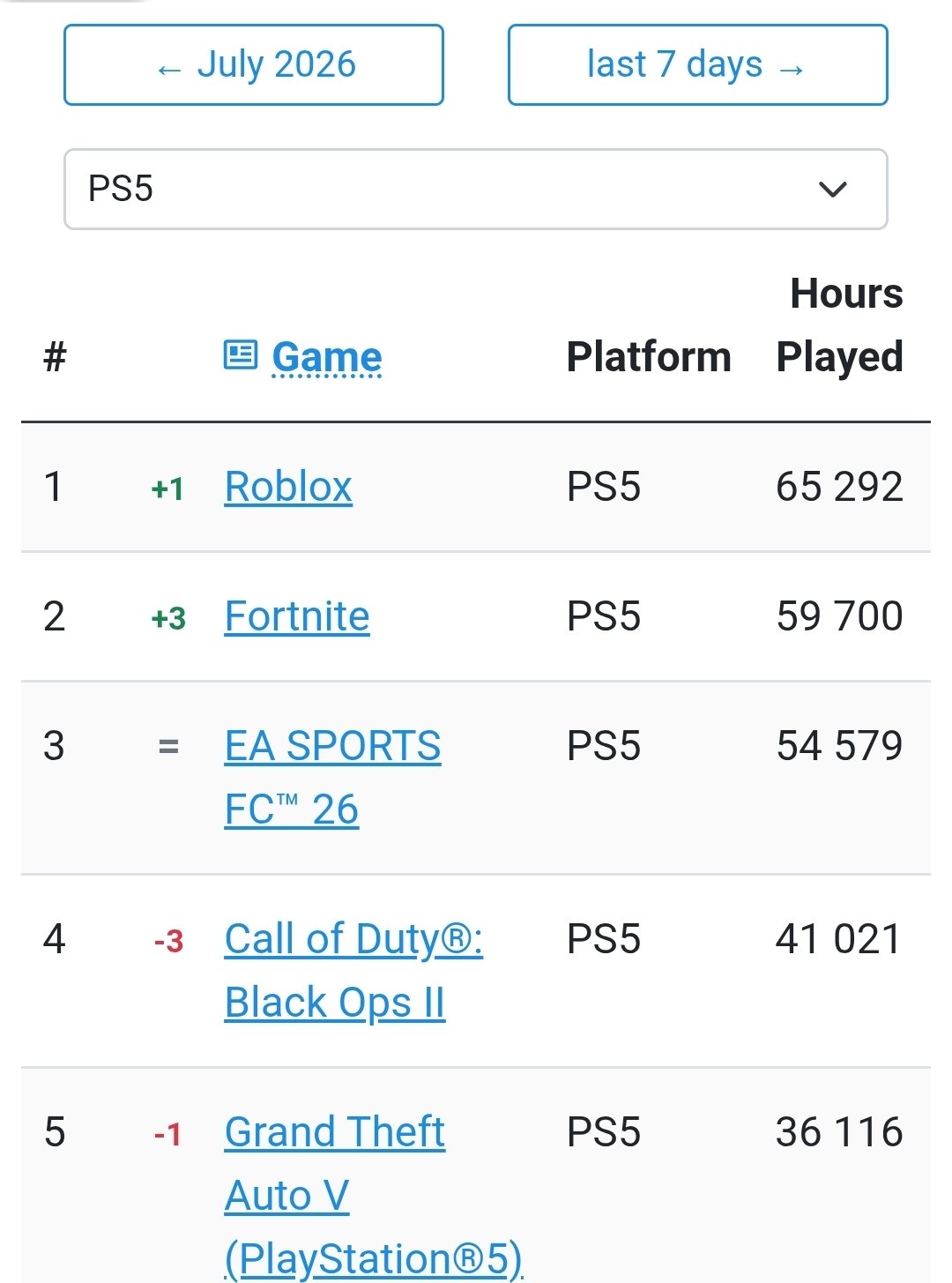Click the equals rank indicator for EA SPORTS
The height and width of the screenshot is (1283, 952).
tap(168, 747)
